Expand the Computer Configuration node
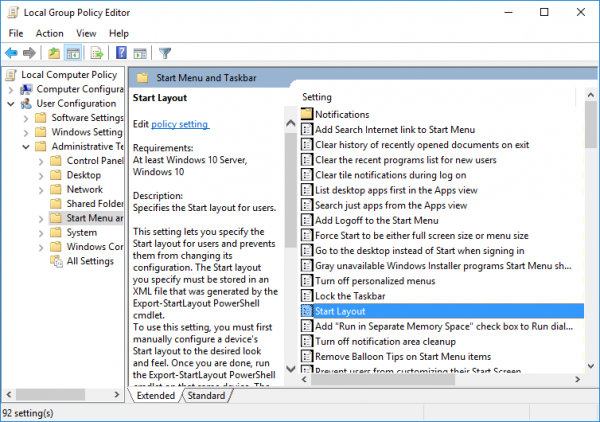The height and width of the screenshot is (422, 600). pyautogui.click(x=11, y=90)
